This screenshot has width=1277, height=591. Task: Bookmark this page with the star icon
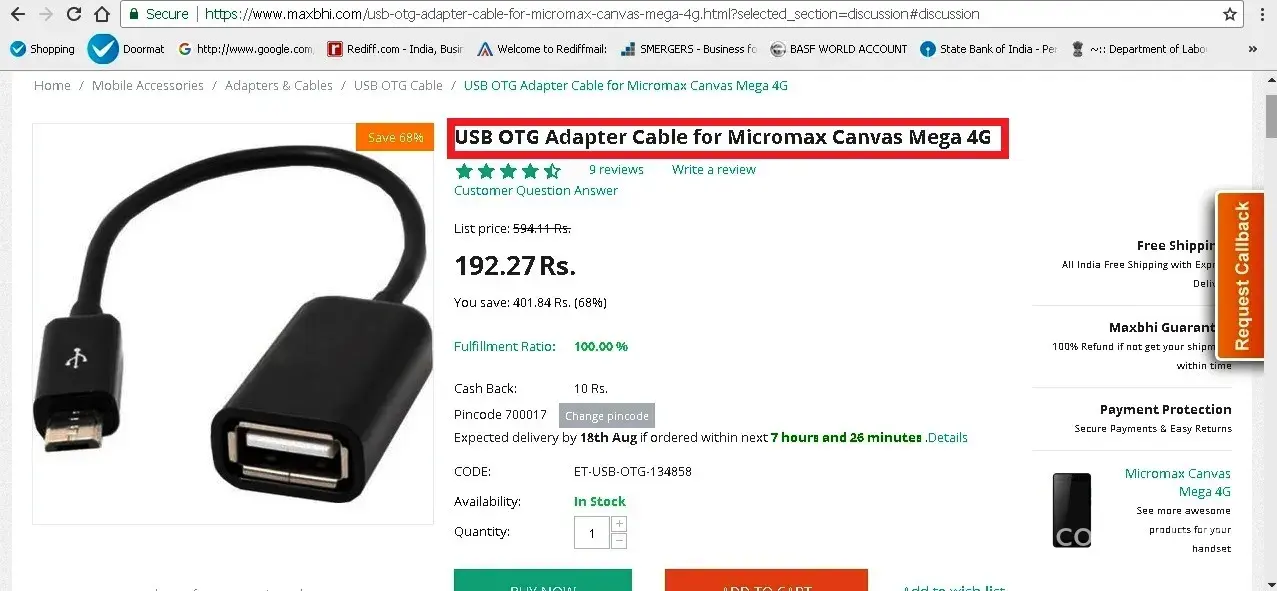click(1230, 14)
